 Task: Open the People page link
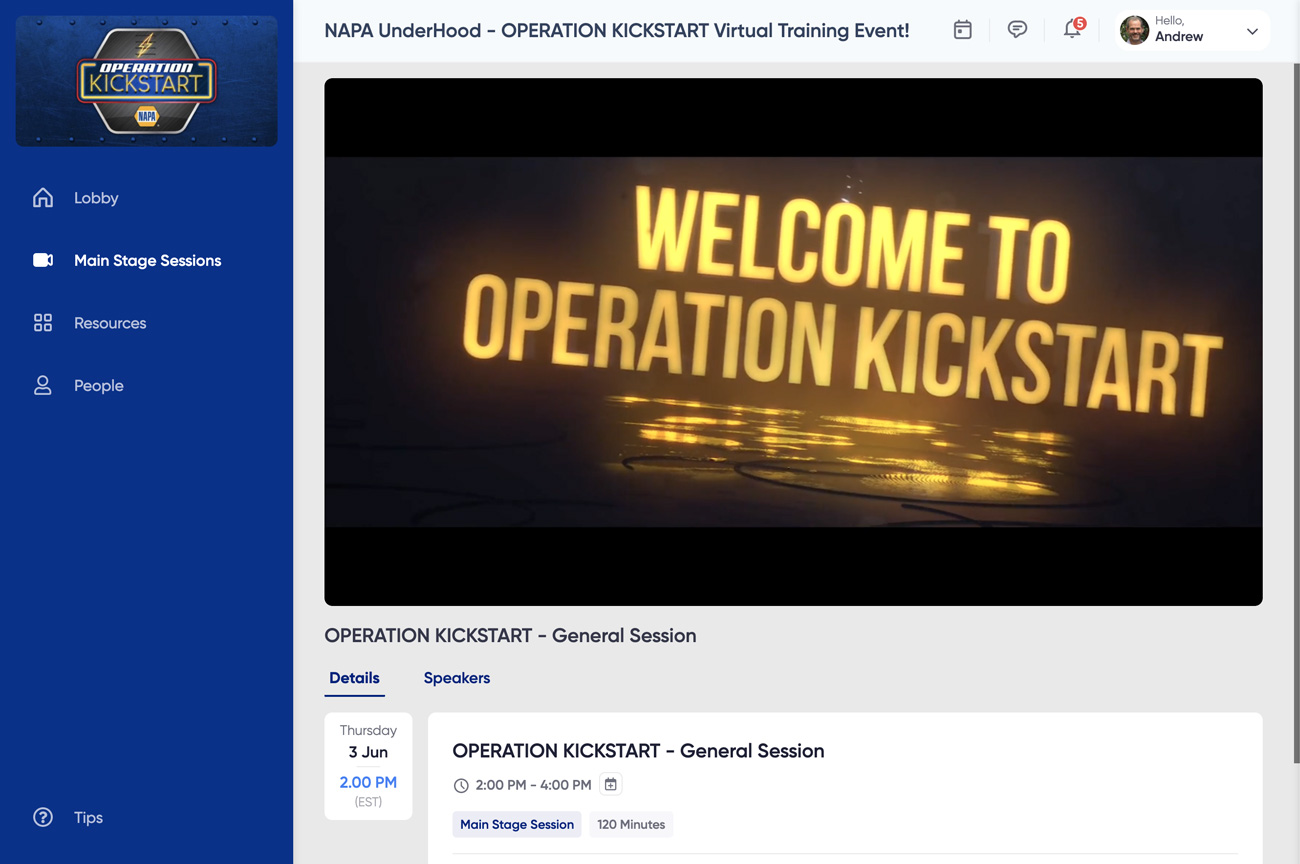tap(99, 386)
